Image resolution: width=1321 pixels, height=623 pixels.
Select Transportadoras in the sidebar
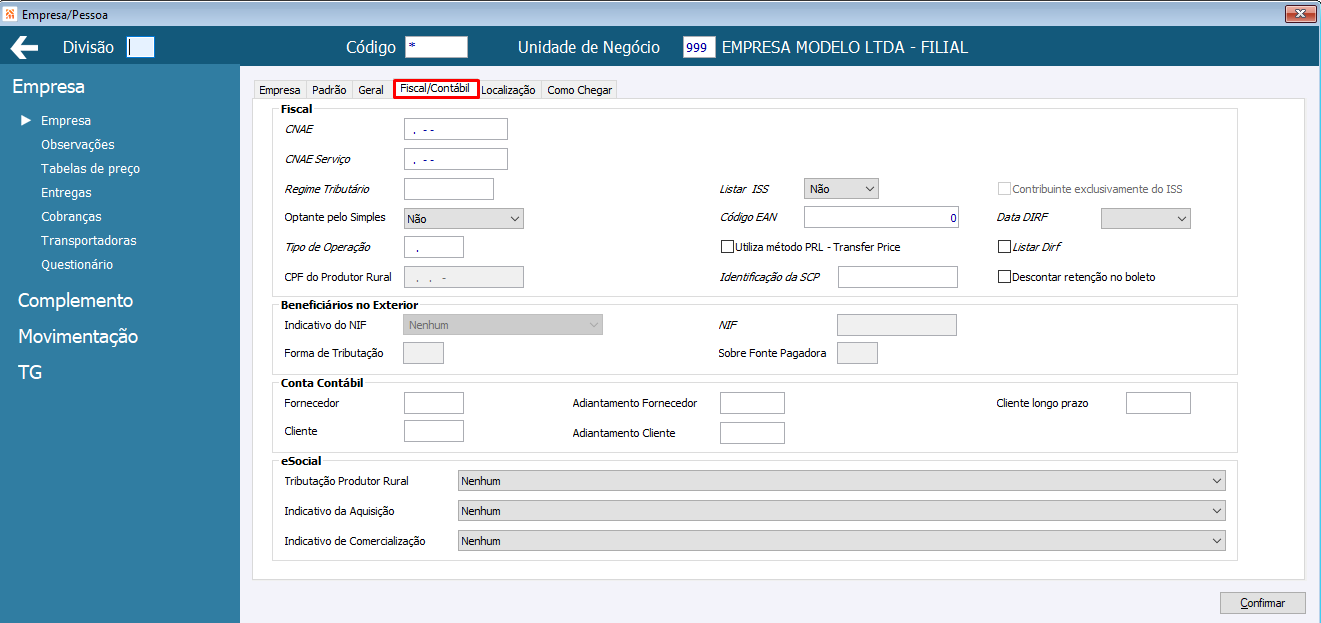pyautogui.click(x=89, y=241)
